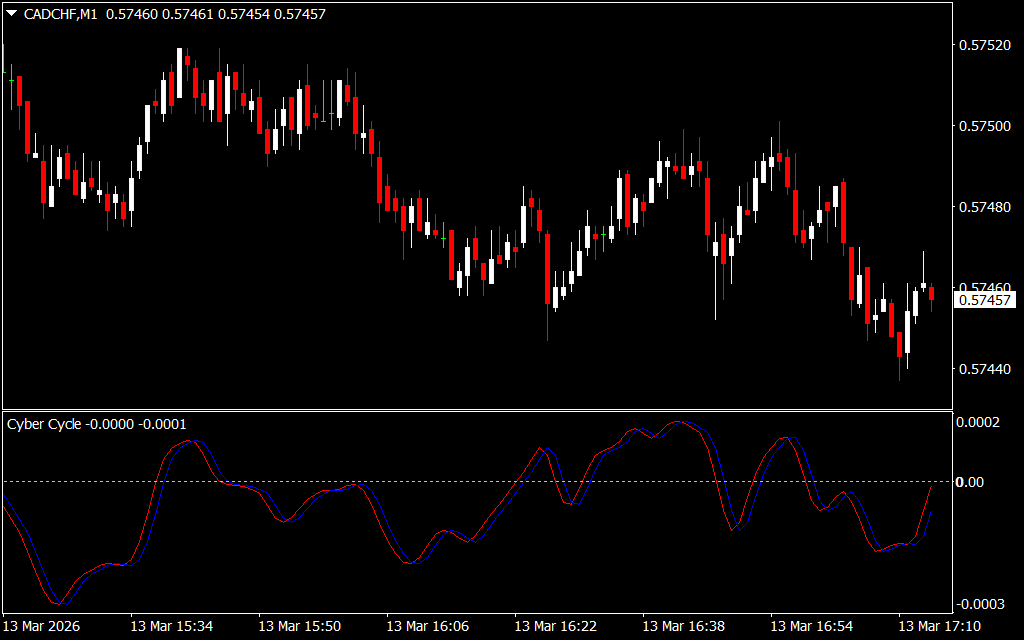Viewport: 1024px width, 640px height.
Task: Select the 0.57500 price scale label
Action: pos(984,126)
